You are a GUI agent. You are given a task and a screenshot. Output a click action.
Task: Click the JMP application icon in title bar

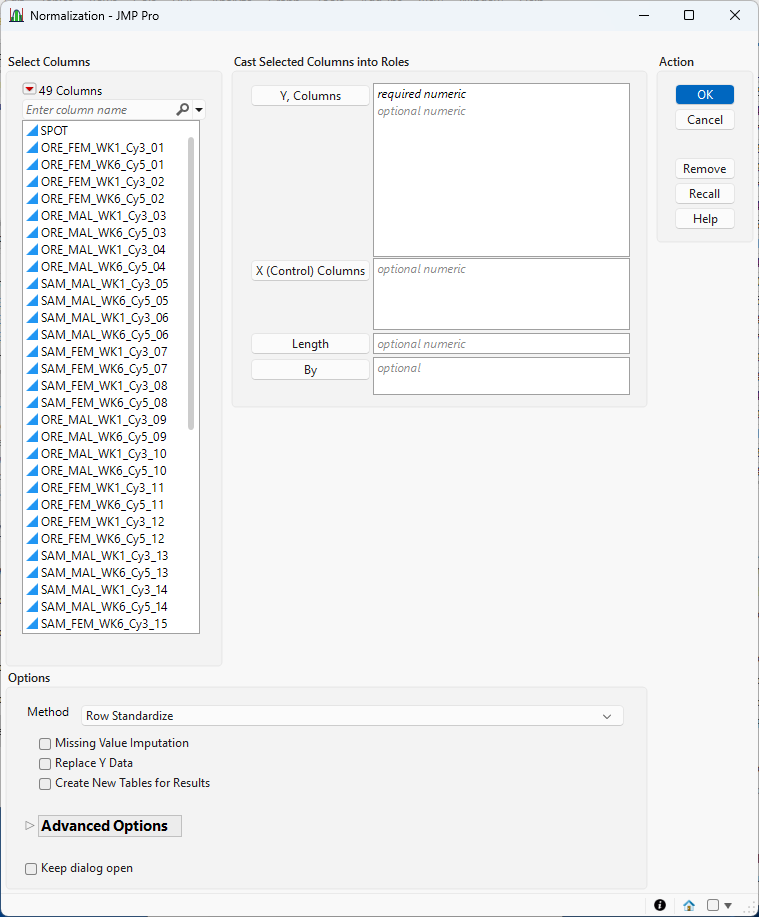[16, 15]
